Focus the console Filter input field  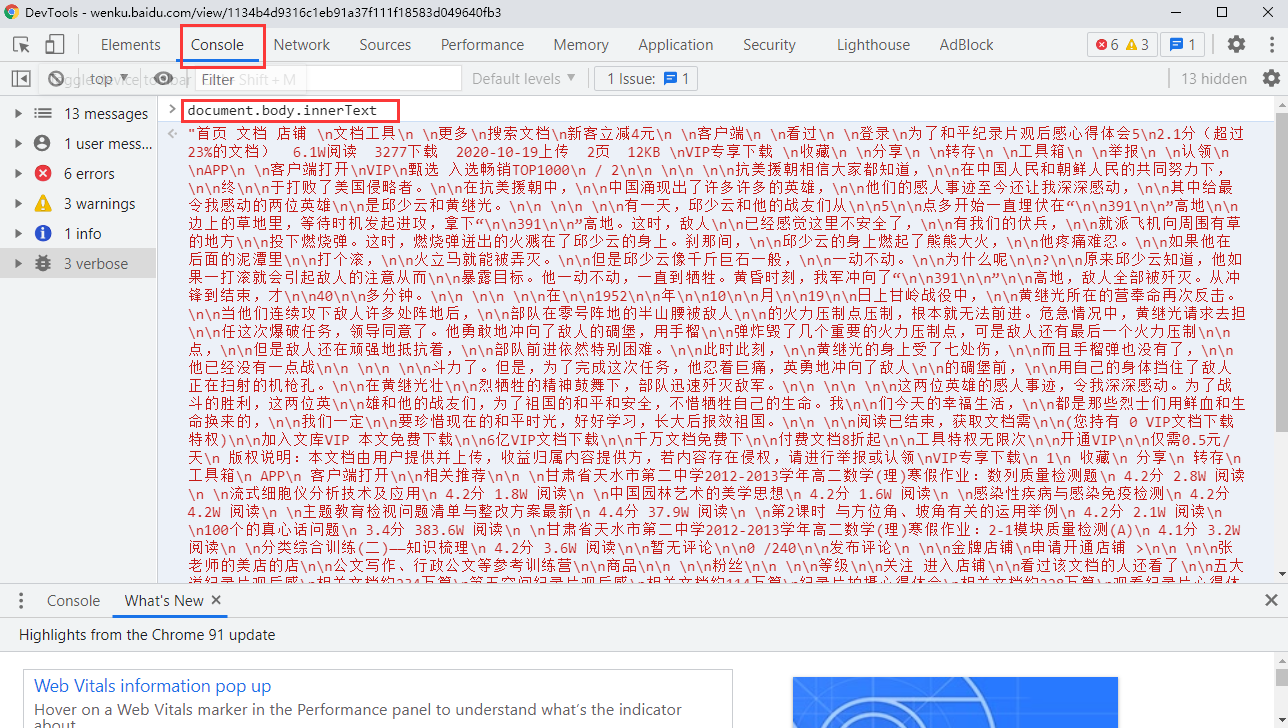pyautogui.click(x=329, y=79)
